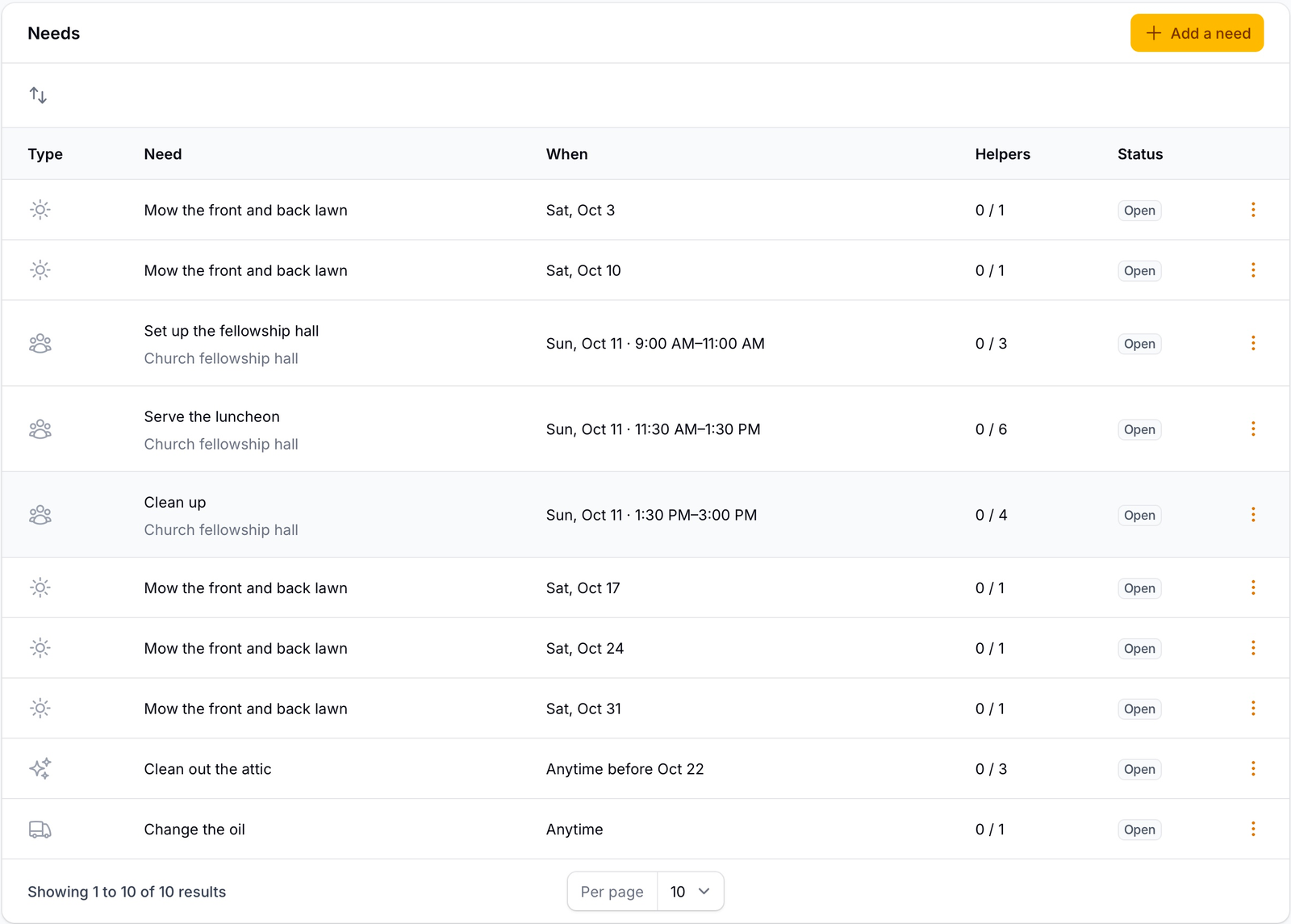Click the "Sat, Oct 24" date cell
This screenshot has width=1291, height=924.
585,648
